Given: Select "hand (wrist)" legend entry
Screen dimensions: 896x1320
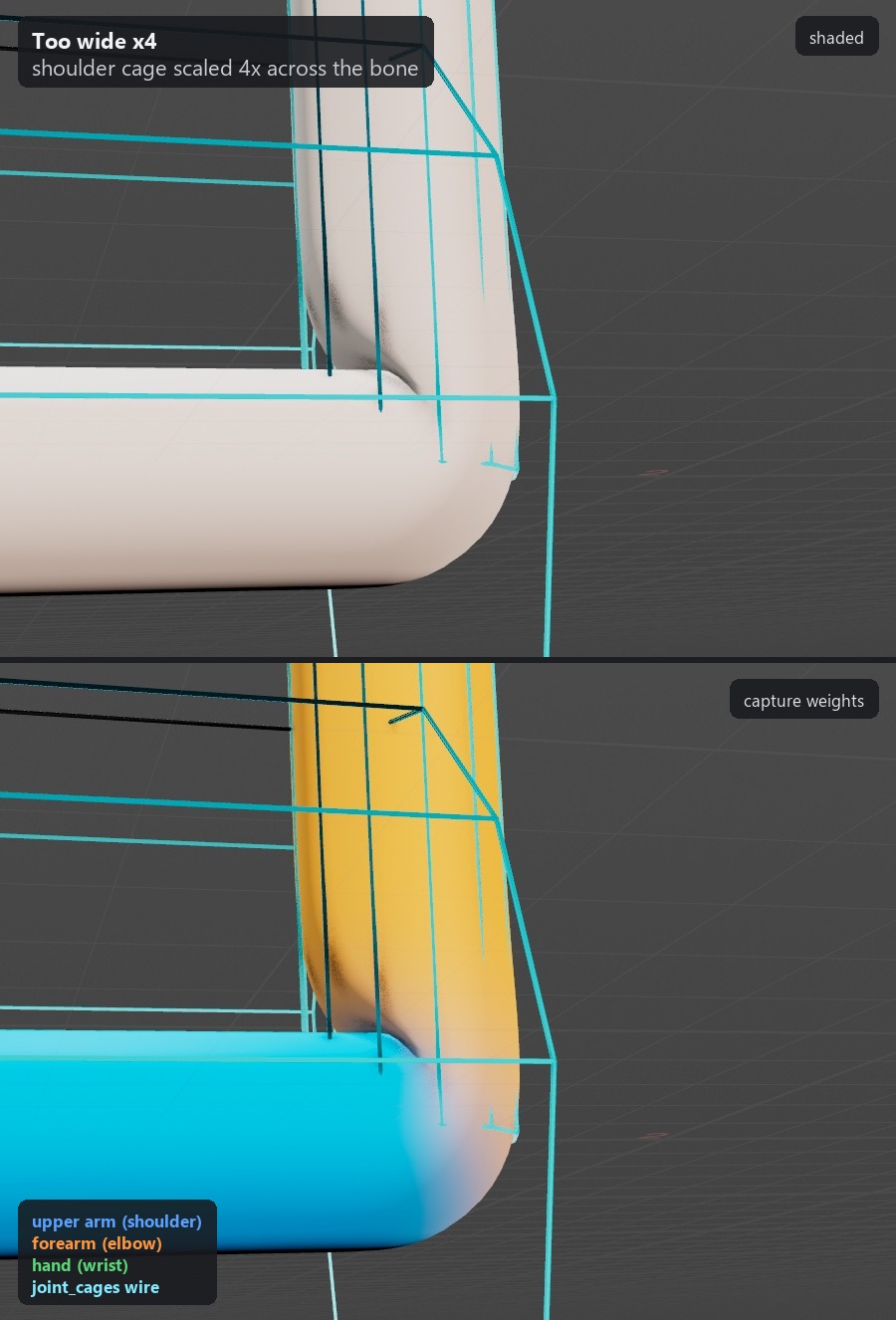Looking at the screenshot, I should click(x=80, y=1265).
